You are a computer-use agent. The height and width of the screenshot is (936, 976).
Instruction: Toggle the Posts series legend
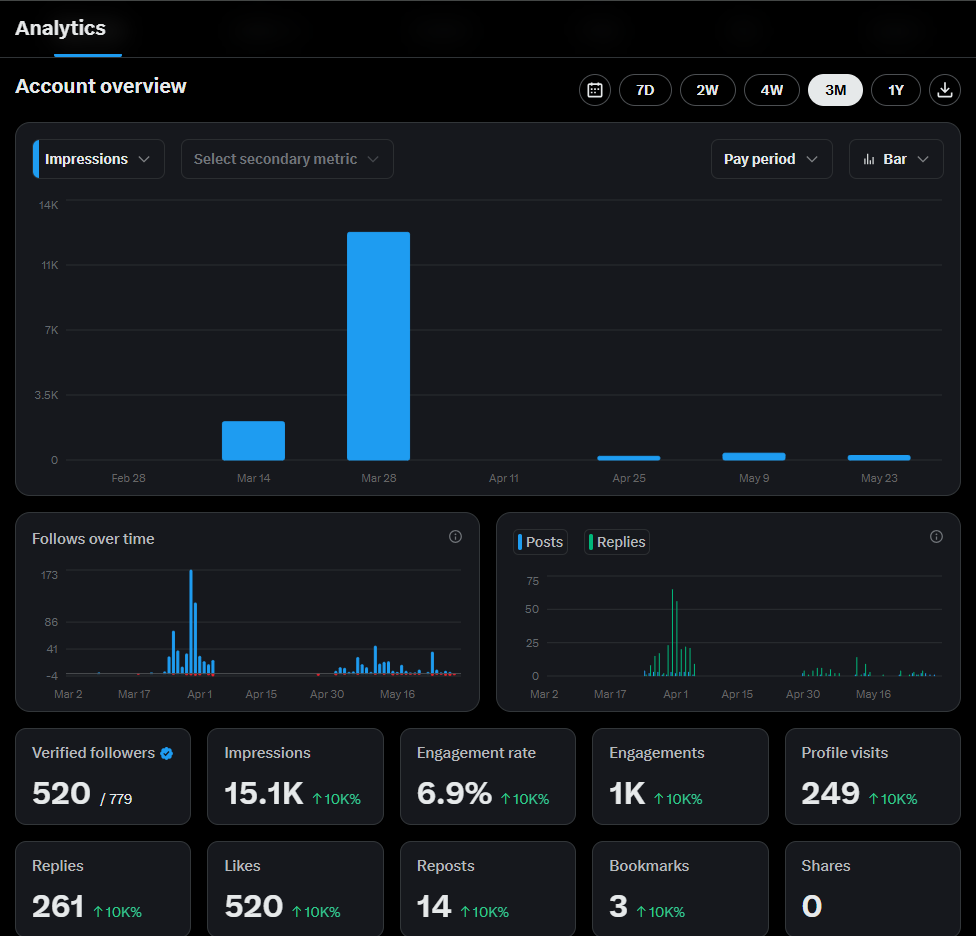[540, 542]
